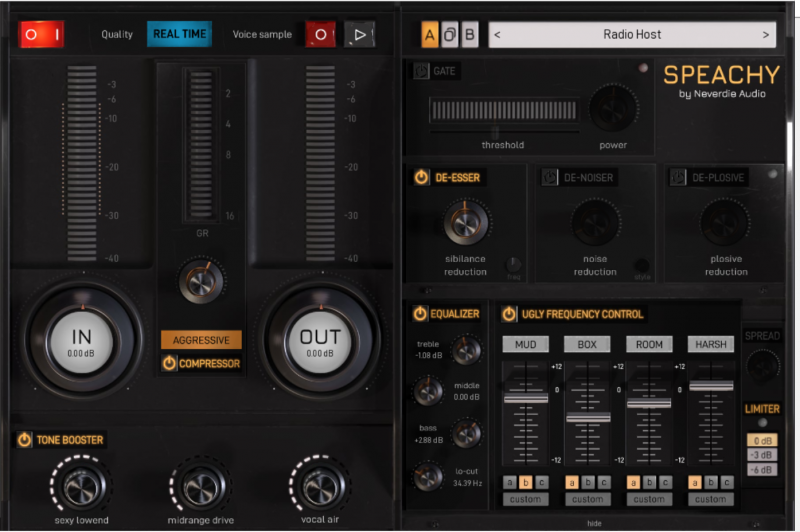Click the de-esser freq mini knob

point(513,264)
